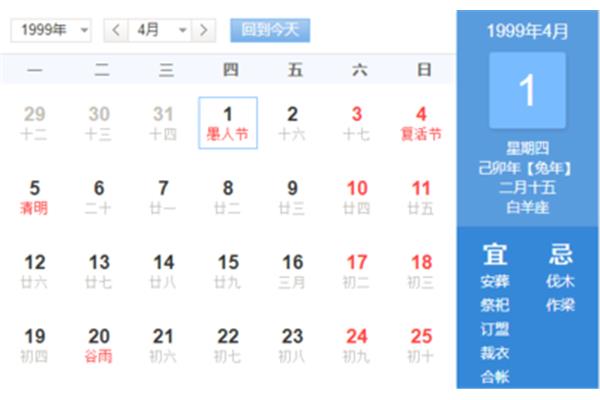Select April 21 初六
This screenshot has height=400, width=600.
coord(164,346)
